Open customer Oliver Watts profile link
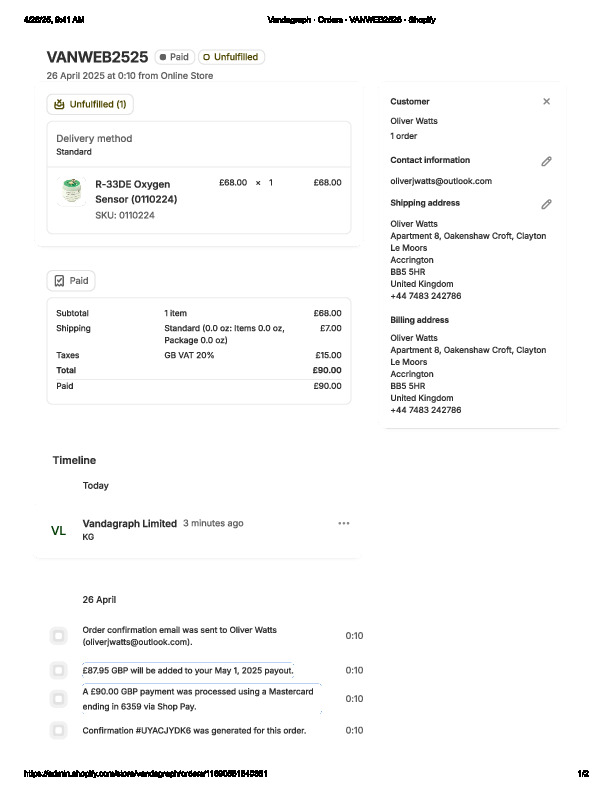This screenshot has height=792, width=612. coord(413,121)
